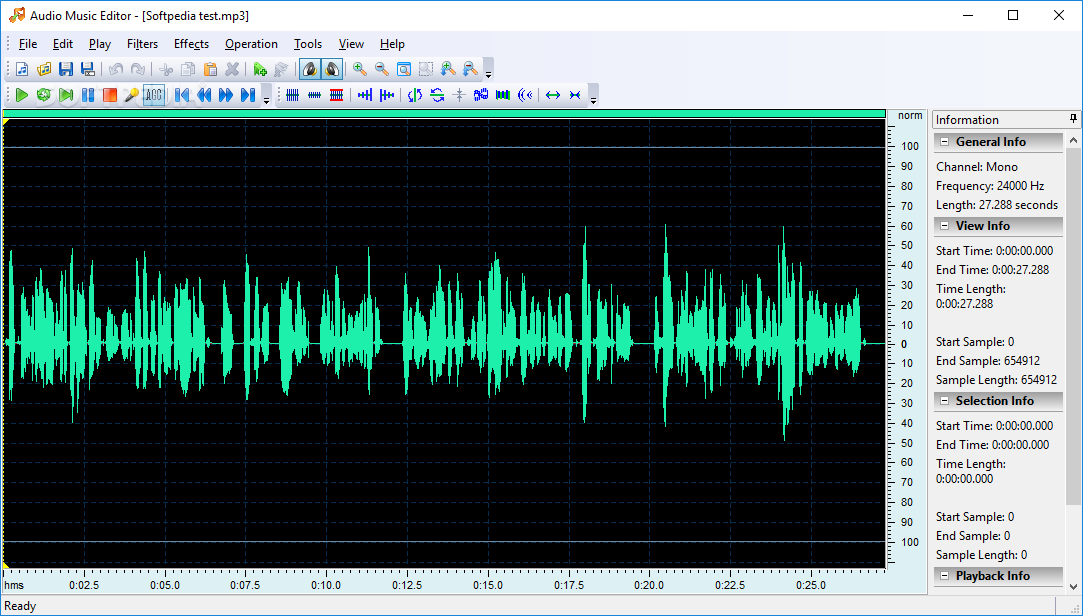The image size is (1083, 616).
Task: Click the Information panel scroll down arrow
Action: pos(1073,586)
